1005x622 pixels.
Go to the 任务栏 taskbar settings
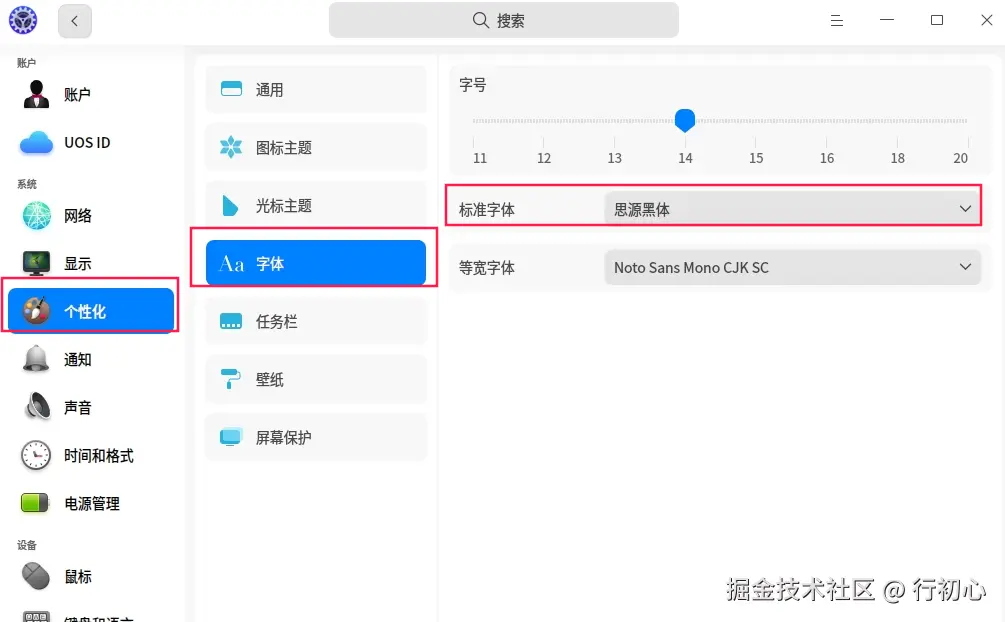(x=316, y=321)
